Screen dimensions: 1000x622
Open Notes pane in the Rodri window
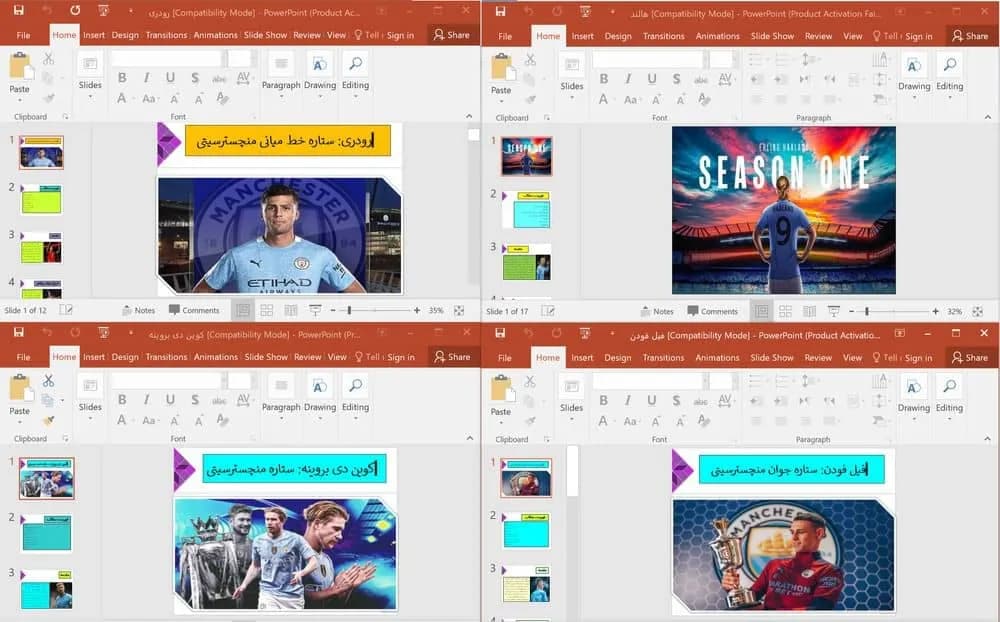pyautogui.click(x=138, y=310)
